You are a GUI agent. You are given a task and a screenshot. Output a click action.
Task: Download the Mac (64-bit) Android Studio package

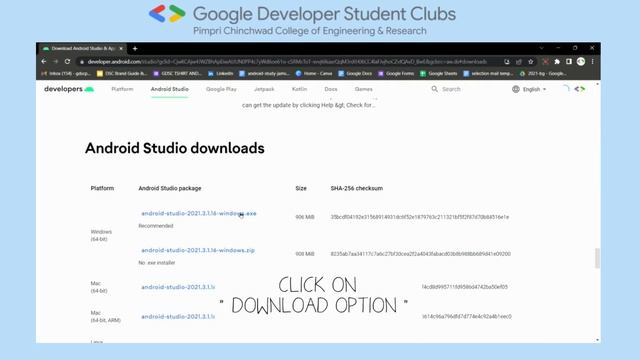pyautogui.click(x=178, y=287)
